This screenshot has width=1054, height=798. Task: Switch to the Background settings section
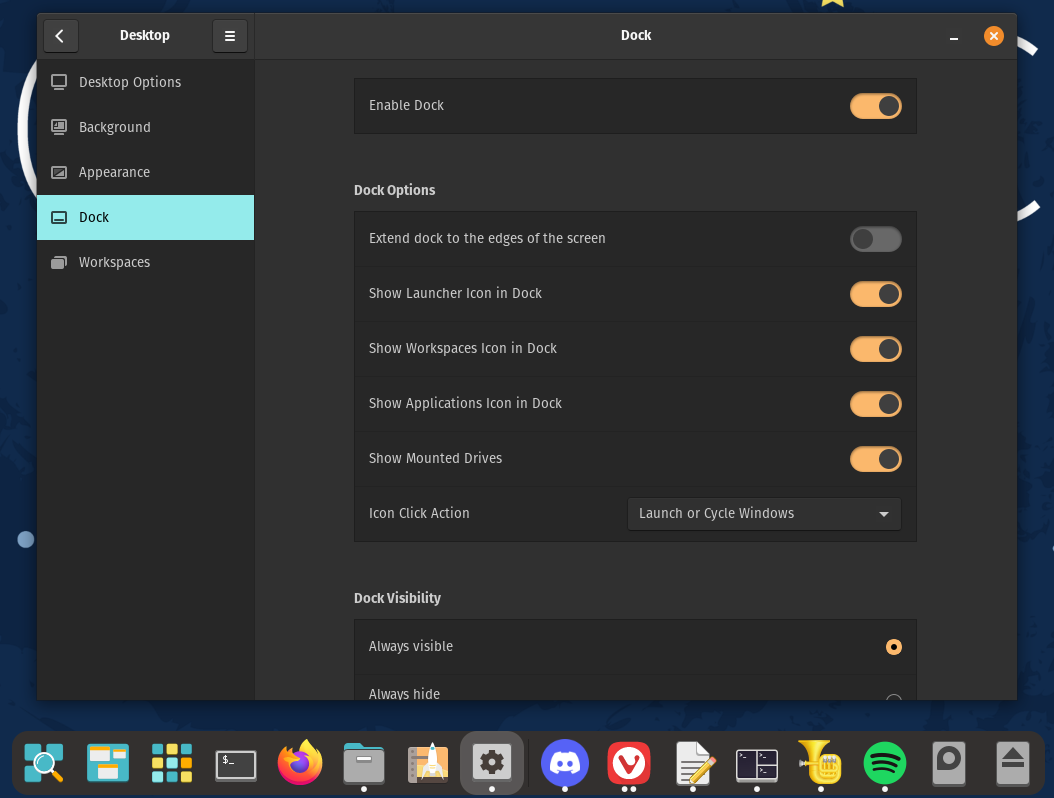(x=115, y=127)
